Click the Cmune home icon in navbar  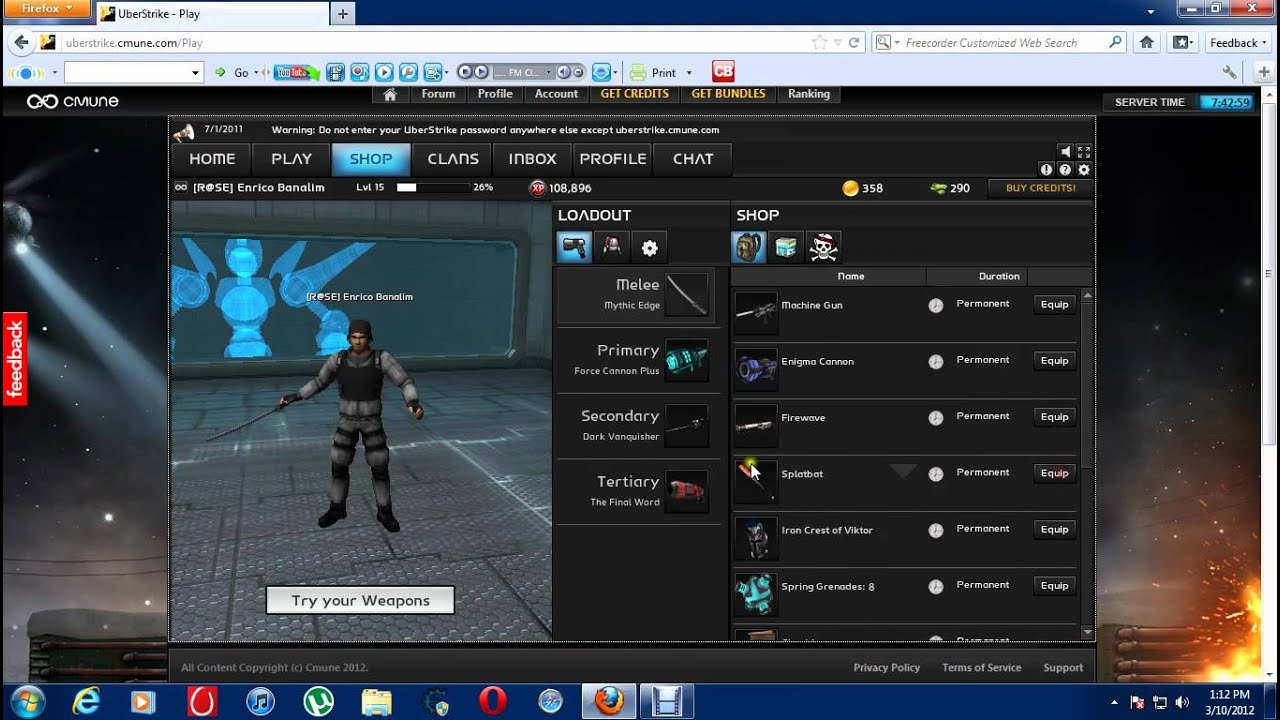tap(390, 94)
